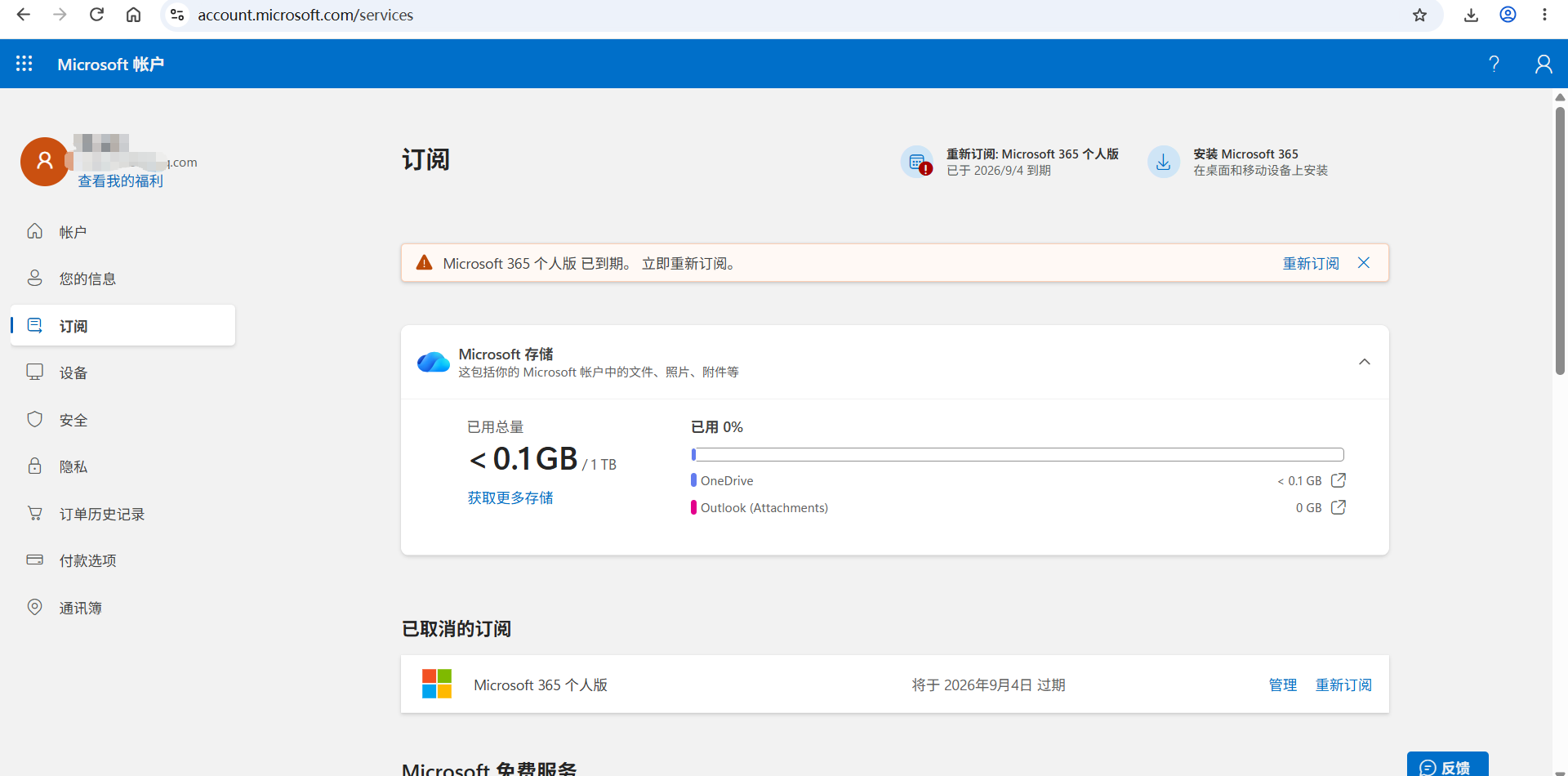Click the 查看我的福利 link

pos(121,181)
